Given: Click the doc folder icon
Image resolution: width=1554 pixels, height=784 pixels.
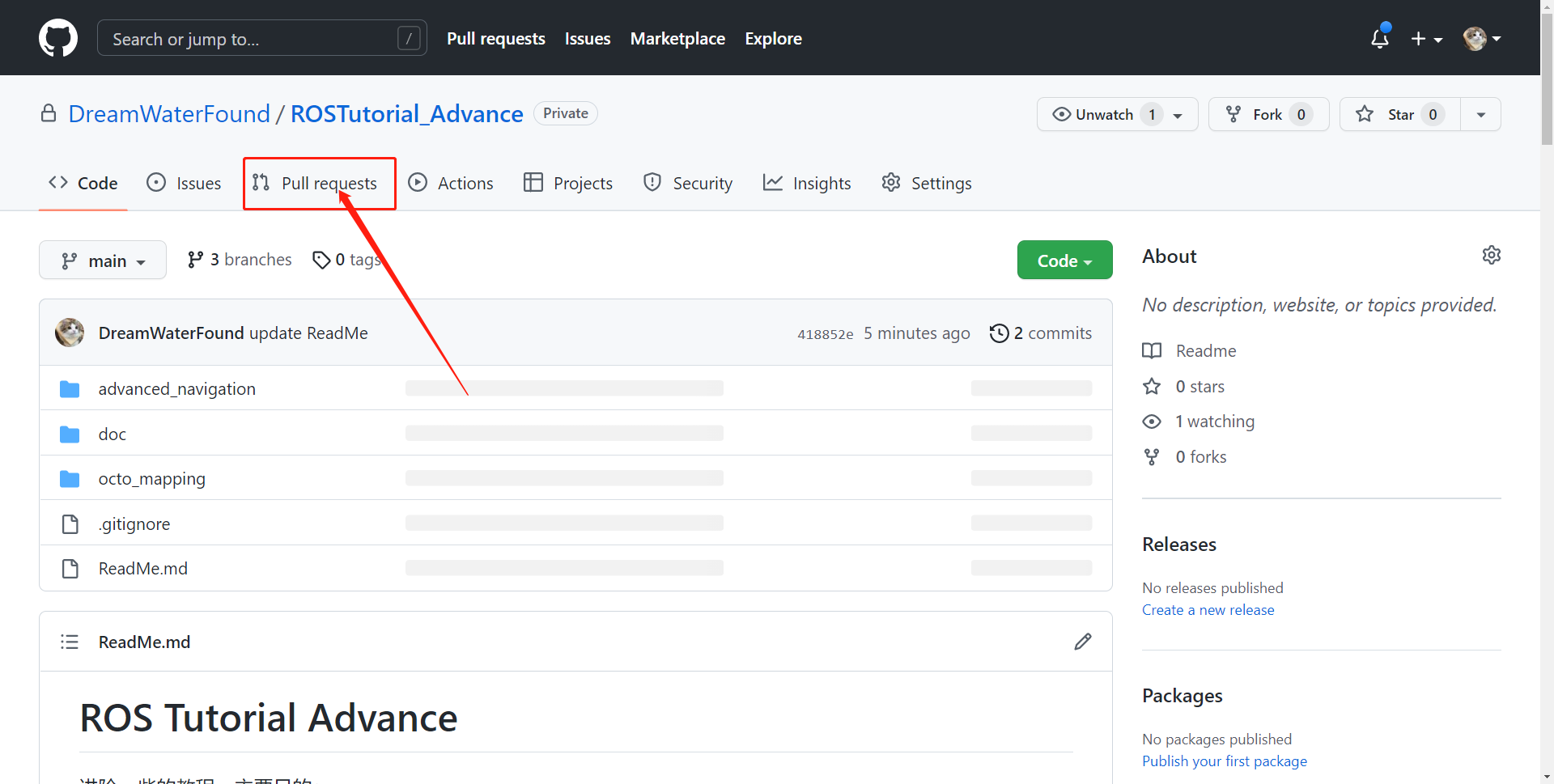Looking at the screenshot, I should point(70,434).
